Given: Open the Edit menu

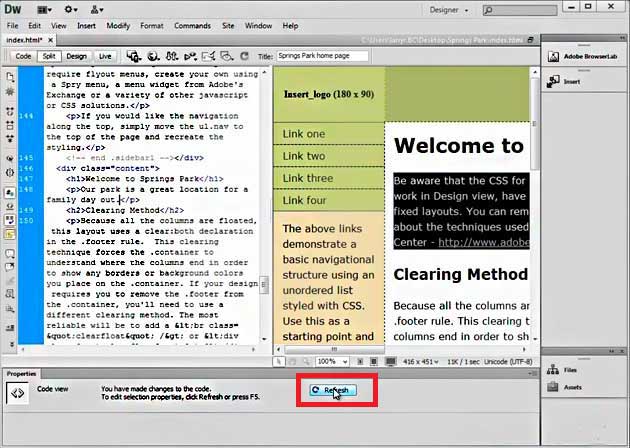Looking at the screenshot, I should (x=34, y=26).
